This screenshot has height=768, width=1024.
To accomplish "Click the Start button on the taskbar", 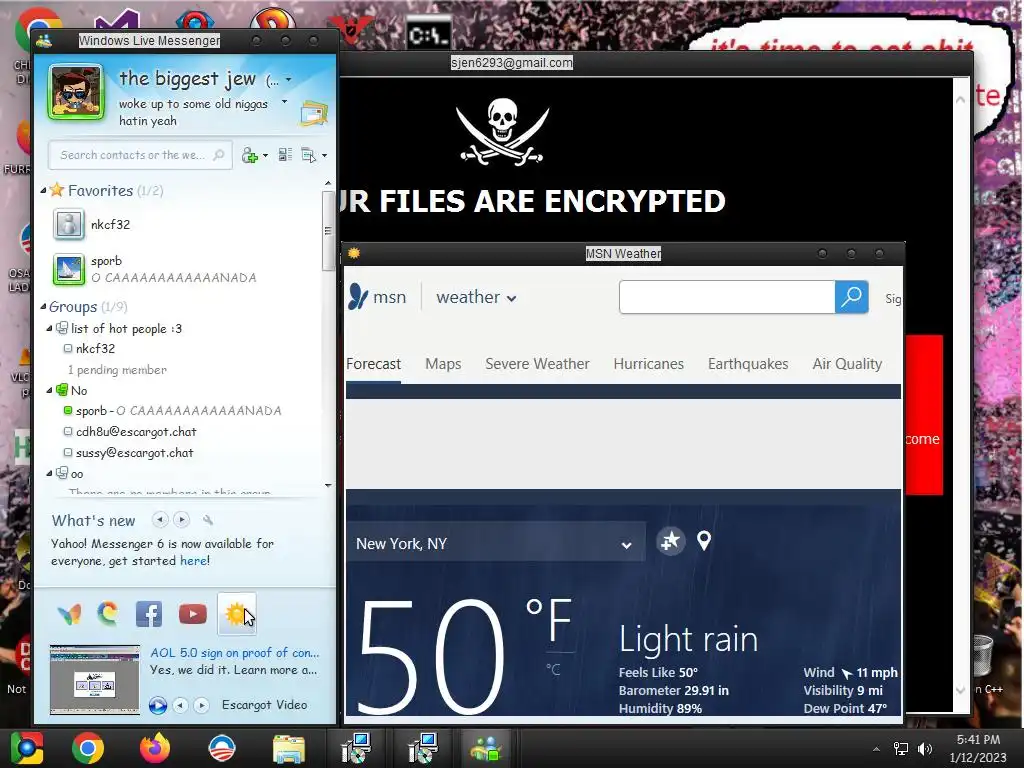I will click(26, 748).
